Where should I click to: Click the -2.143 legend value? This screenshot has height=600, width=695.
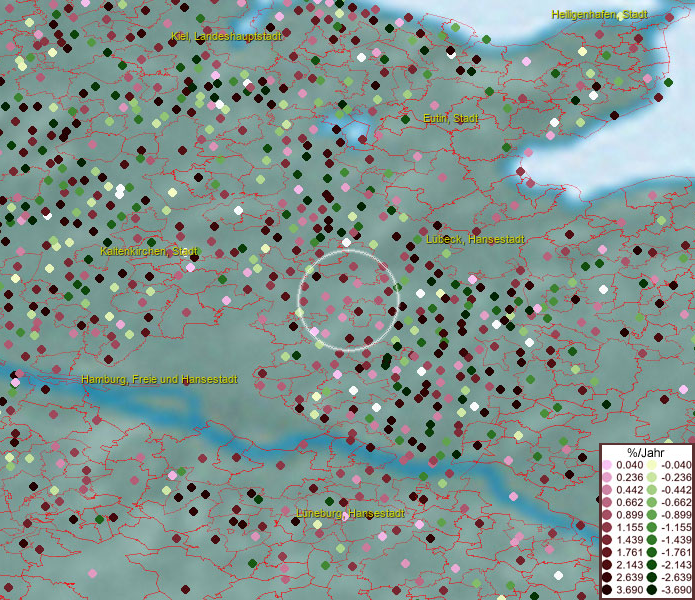(x=676, y=565)
